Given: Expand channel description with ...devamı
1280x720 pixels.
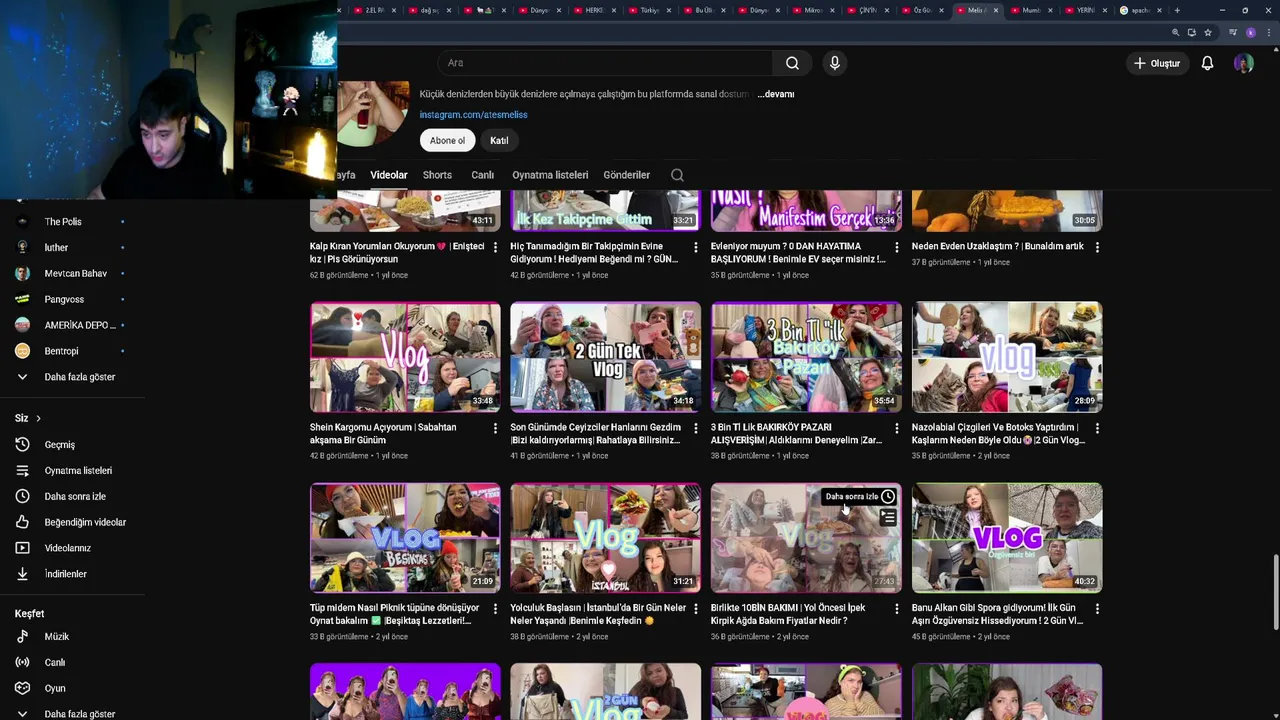Looking at the screenshot, I should pos(775,94).
